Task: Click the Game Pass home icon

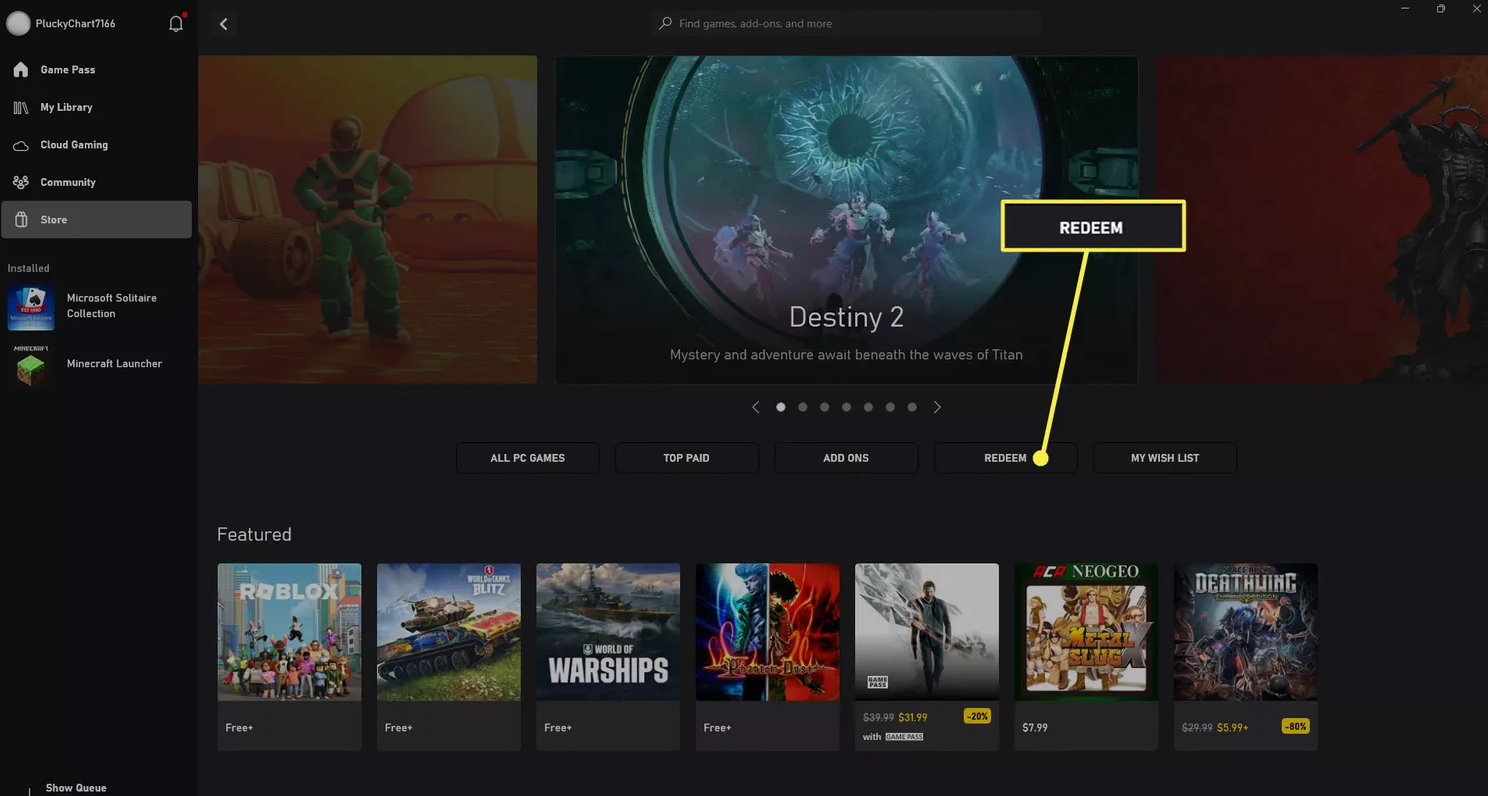Action: click(20, 70)
